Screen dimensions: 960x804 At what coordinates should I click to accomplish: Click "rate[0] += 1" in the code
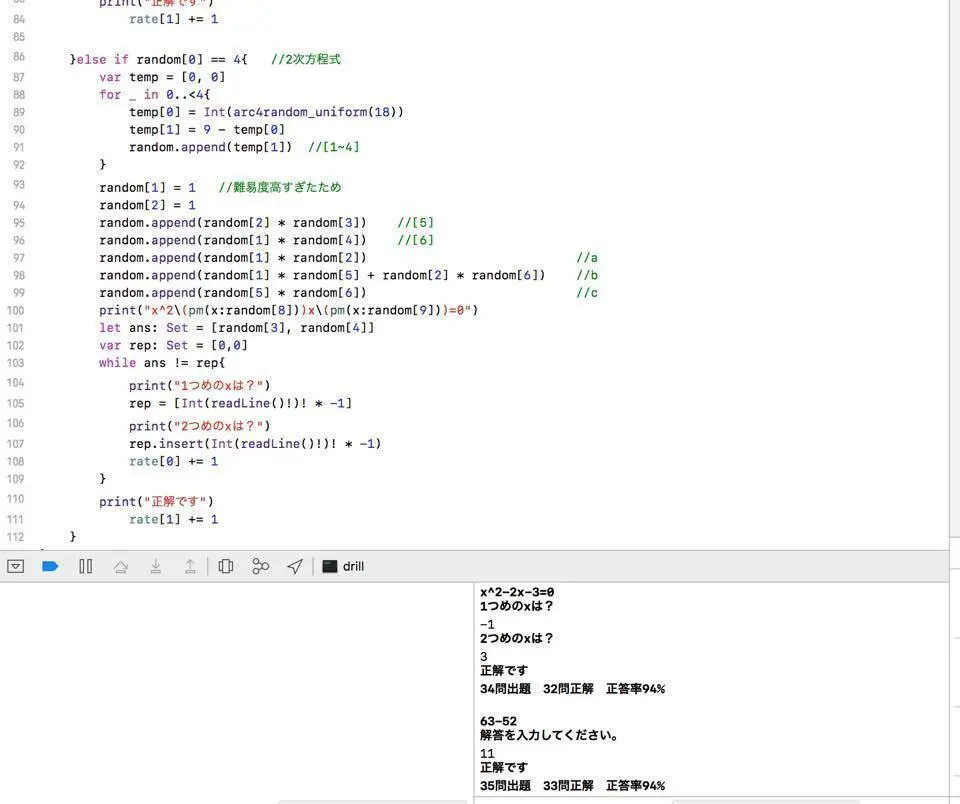coord(173,462)
